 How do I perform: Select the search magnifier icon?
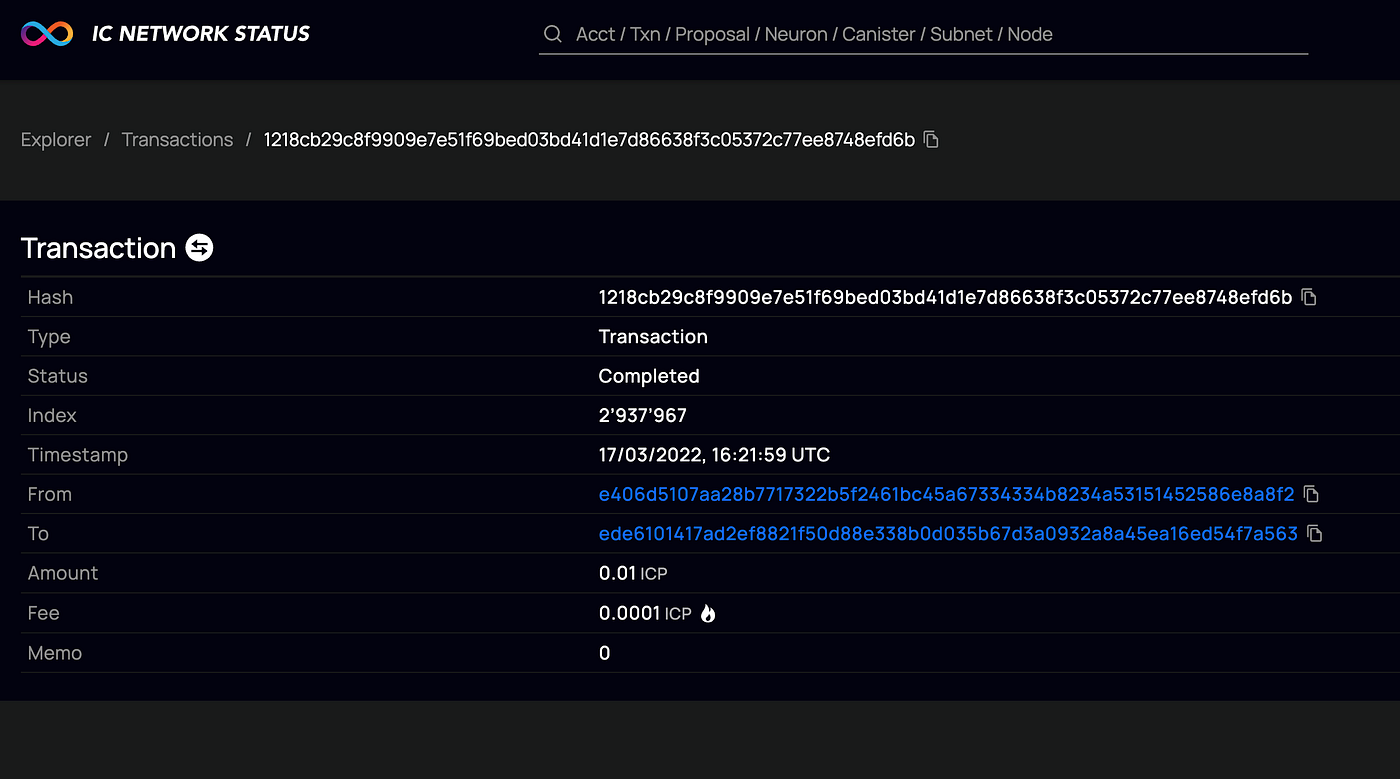[x=552, y=33]
